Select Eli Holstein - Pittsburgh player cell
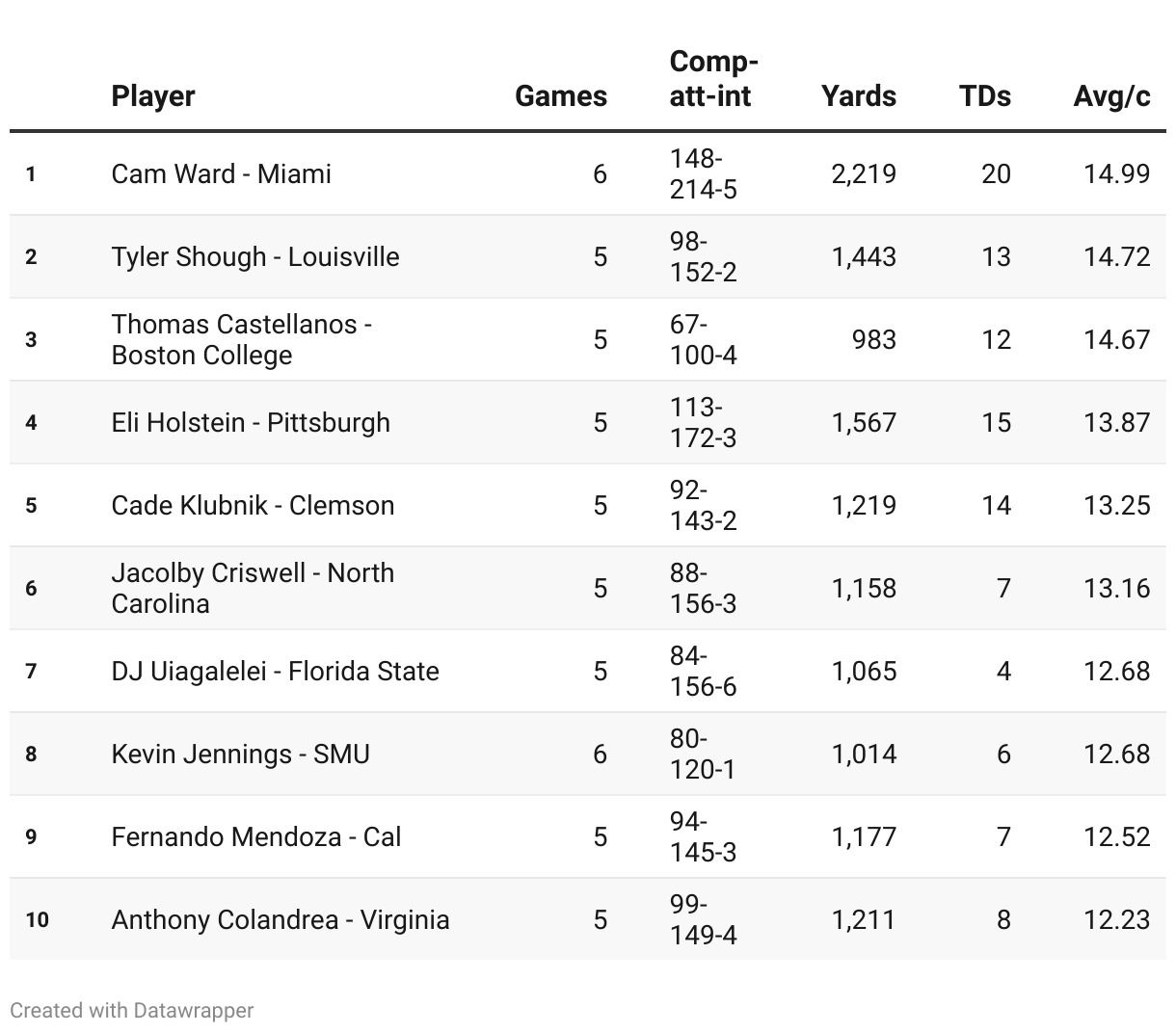 [251, 422]
